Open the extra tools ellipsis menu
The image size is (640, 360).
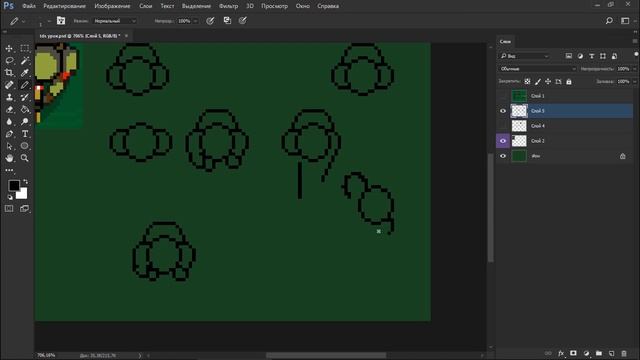tap(9, 170)
